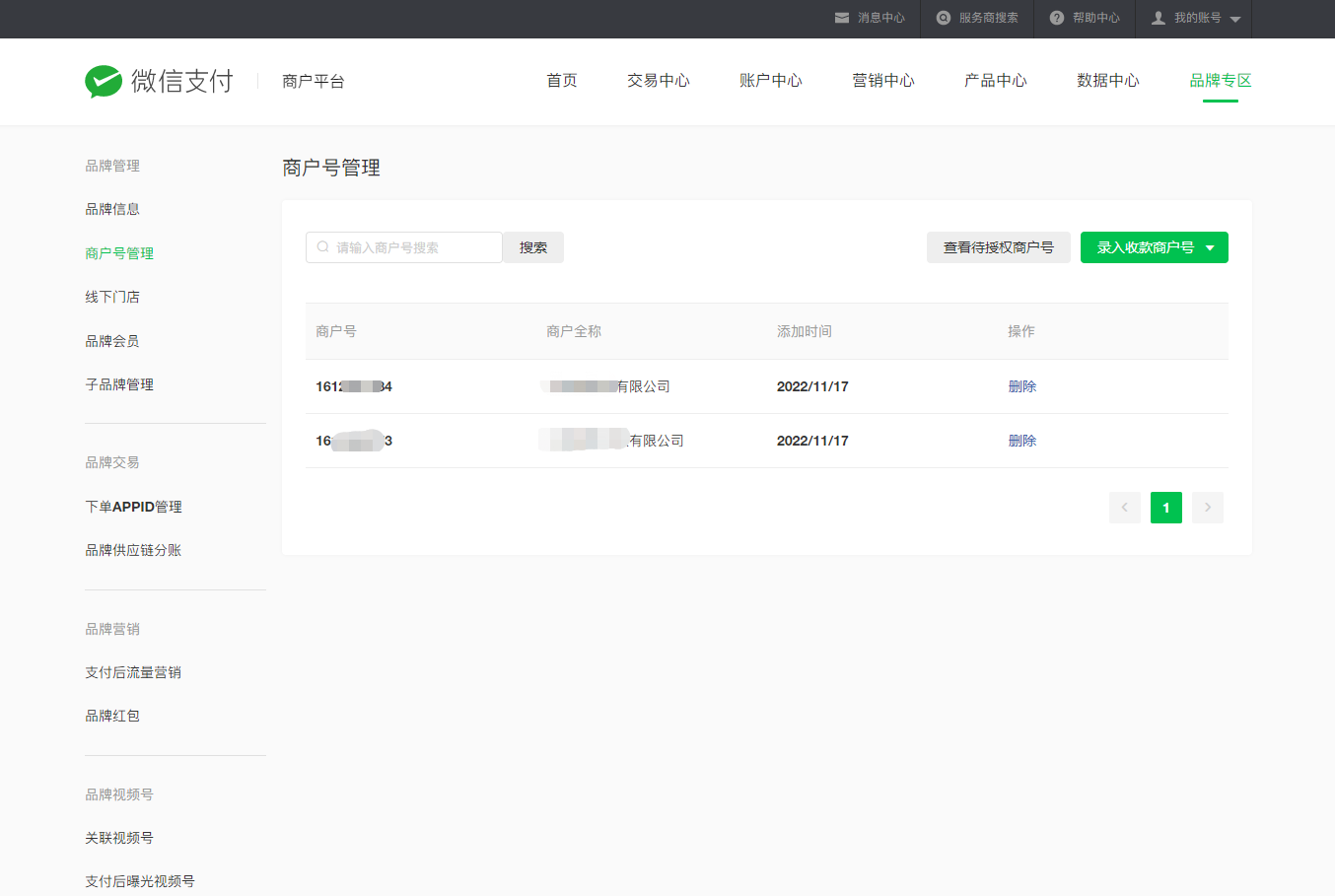Click the 搜索 button
Image resolution: width=1335 pixels, height=896 pixels.
[533, 247]
